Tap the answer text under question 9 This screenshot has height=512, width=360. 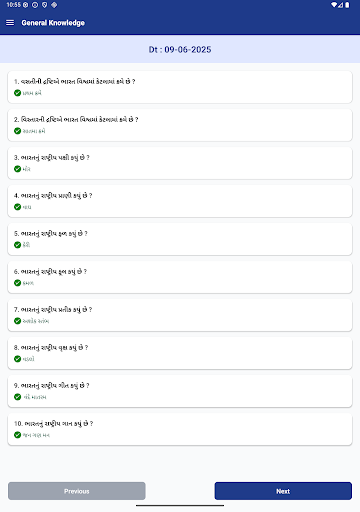point(35,397)
